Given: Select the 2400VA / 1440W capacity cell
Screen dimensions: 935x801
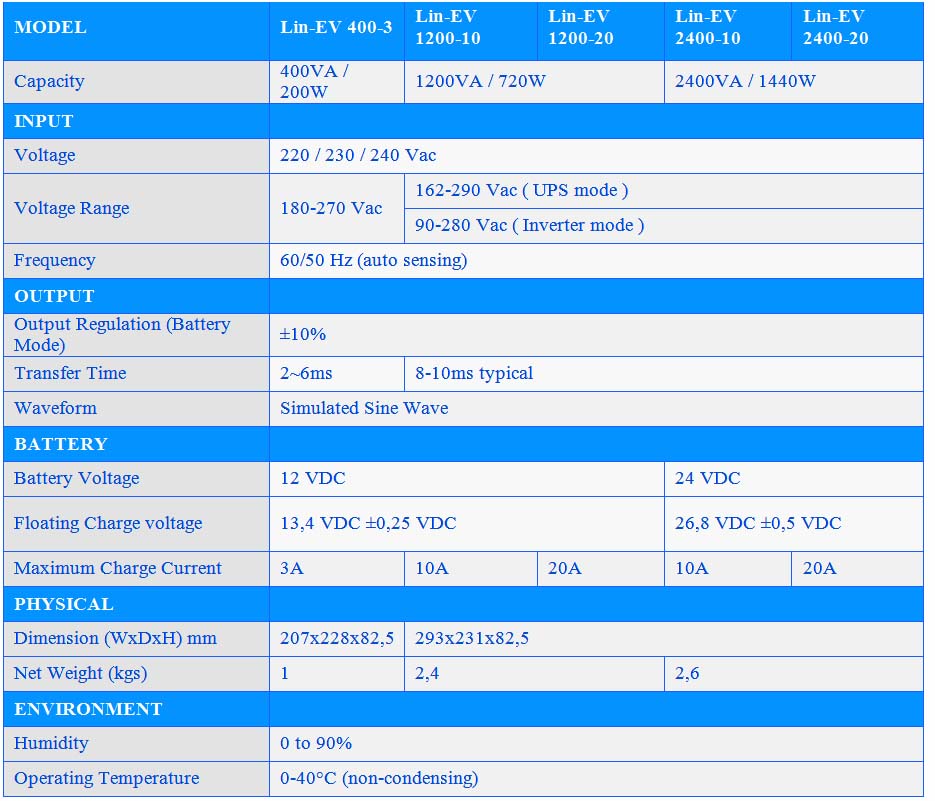Looking at the screenshot, I should (794, 82).
